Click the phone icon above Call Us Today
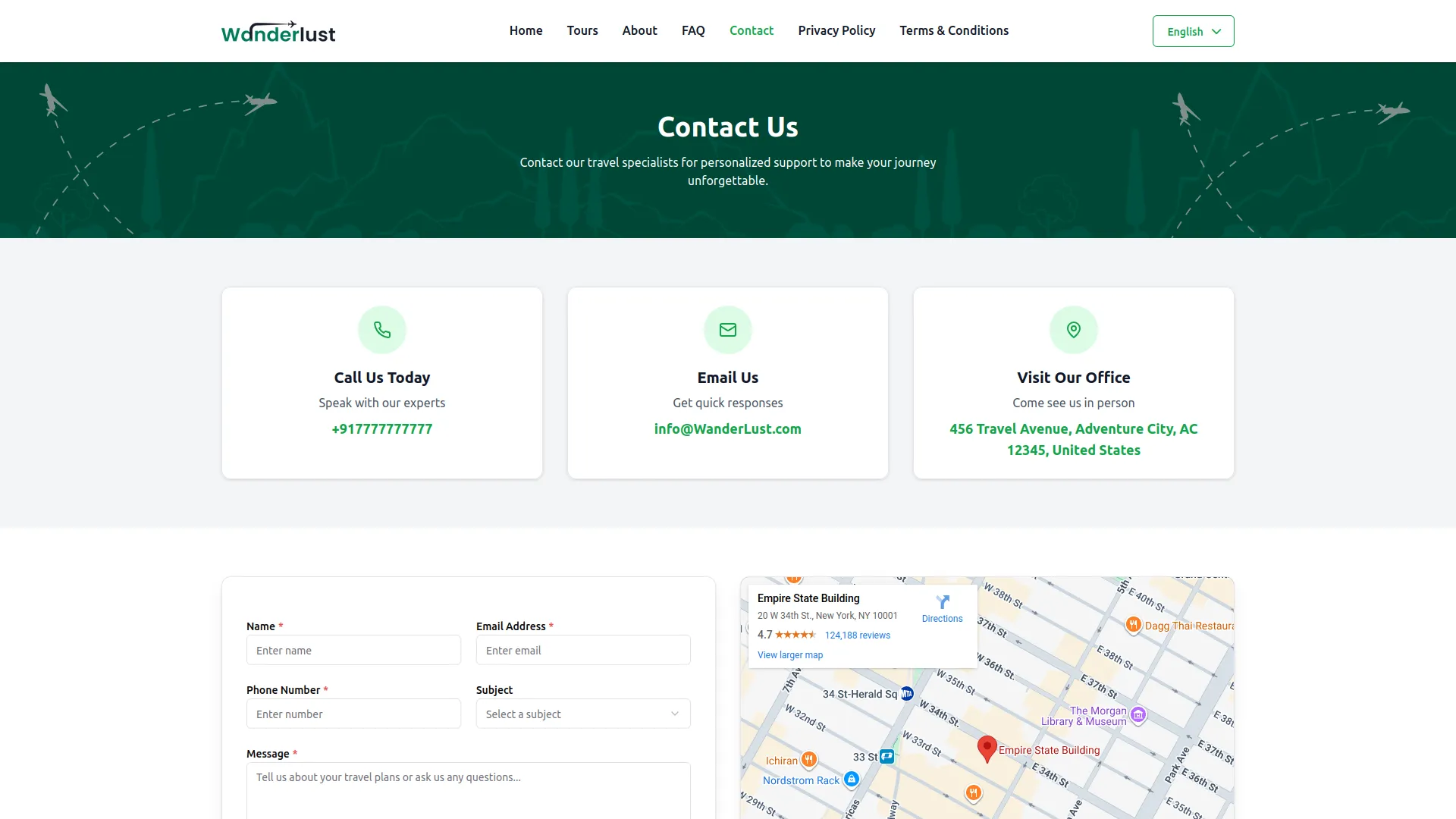The height and width of the screenshot is (819, 1456). (x=381, y=330)
